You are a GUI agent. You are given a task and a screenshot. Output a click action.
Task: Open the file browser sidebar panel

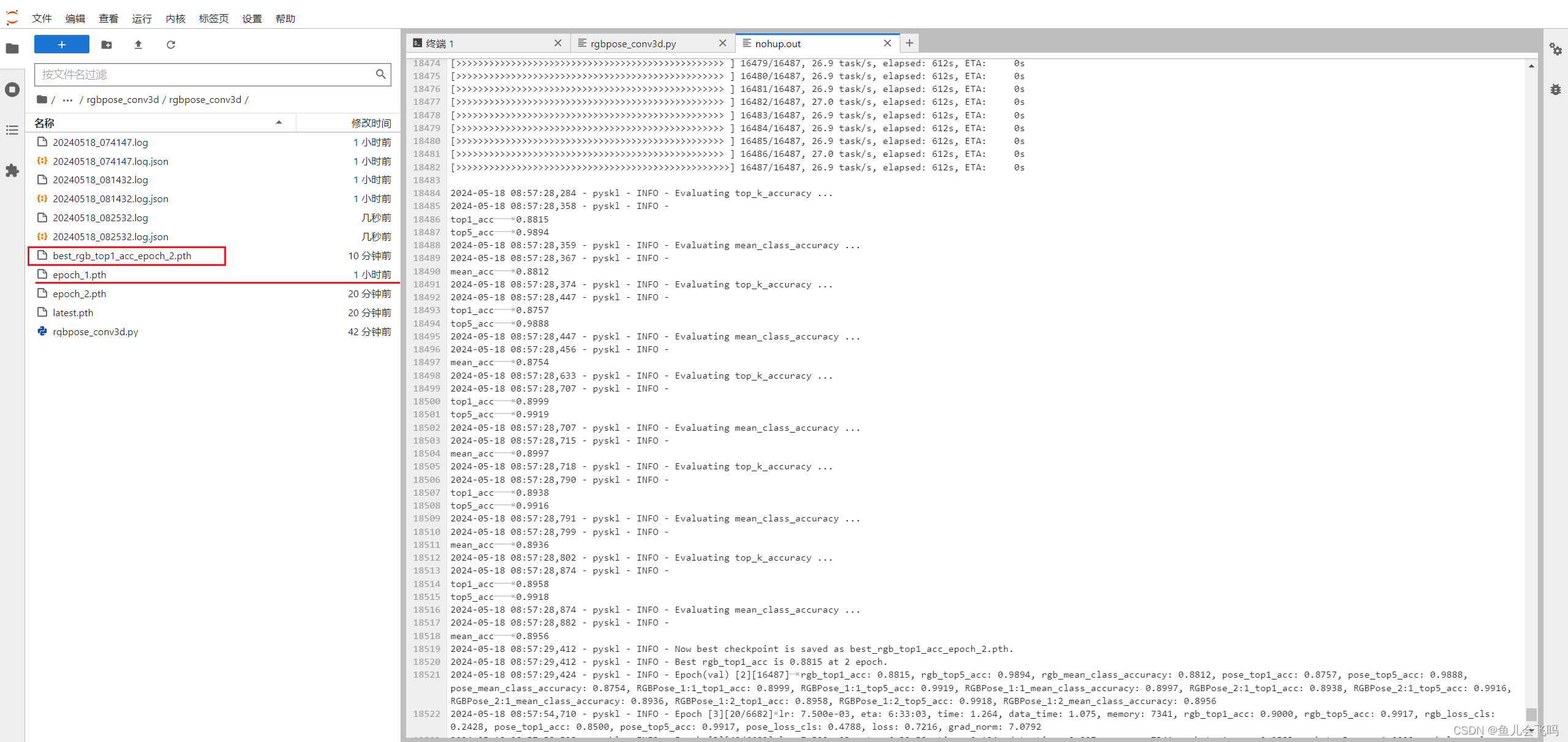pos(12,48)
